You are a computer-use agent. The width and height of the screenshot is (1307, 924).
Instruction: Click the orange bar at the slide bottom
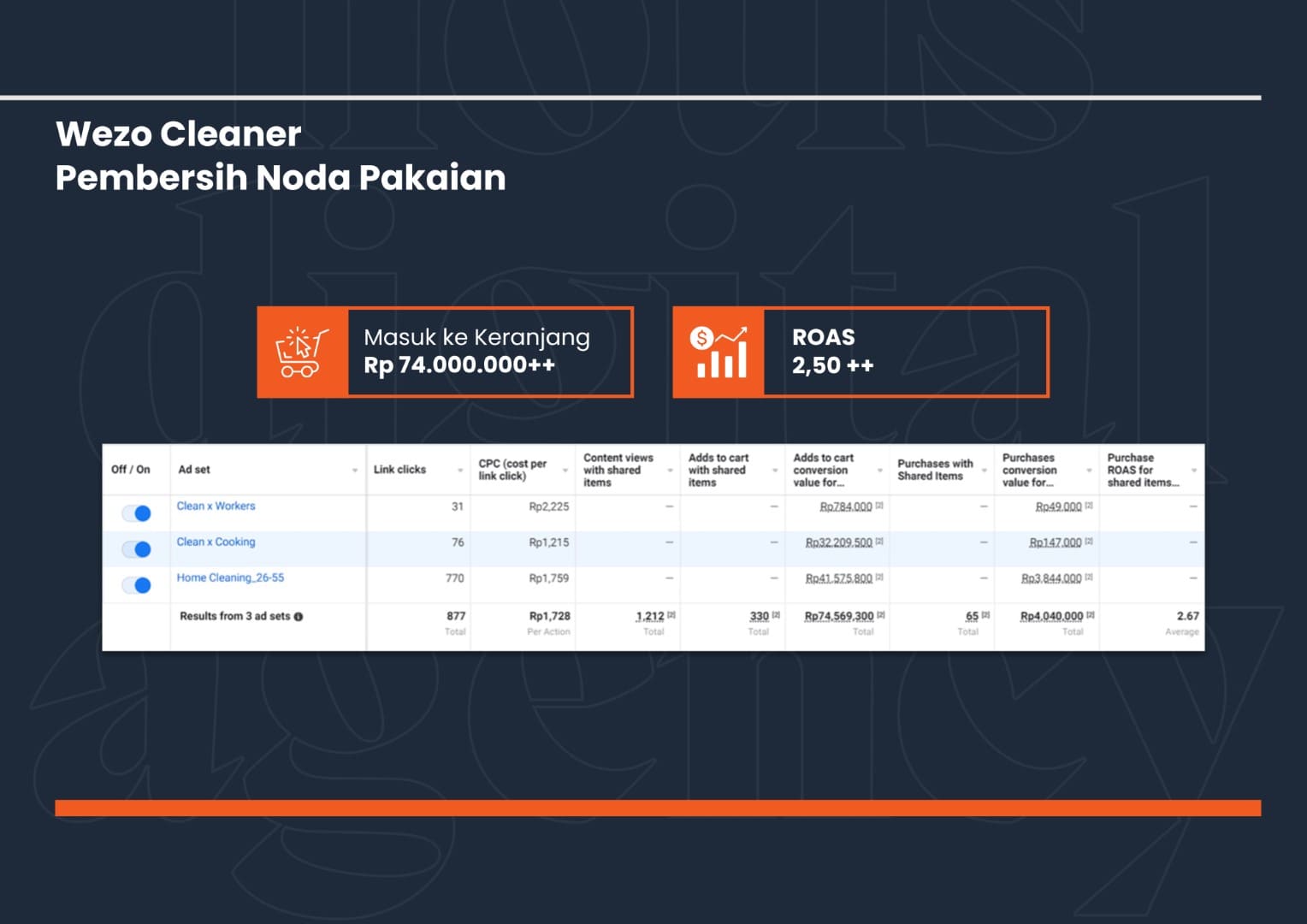[657, 808]
